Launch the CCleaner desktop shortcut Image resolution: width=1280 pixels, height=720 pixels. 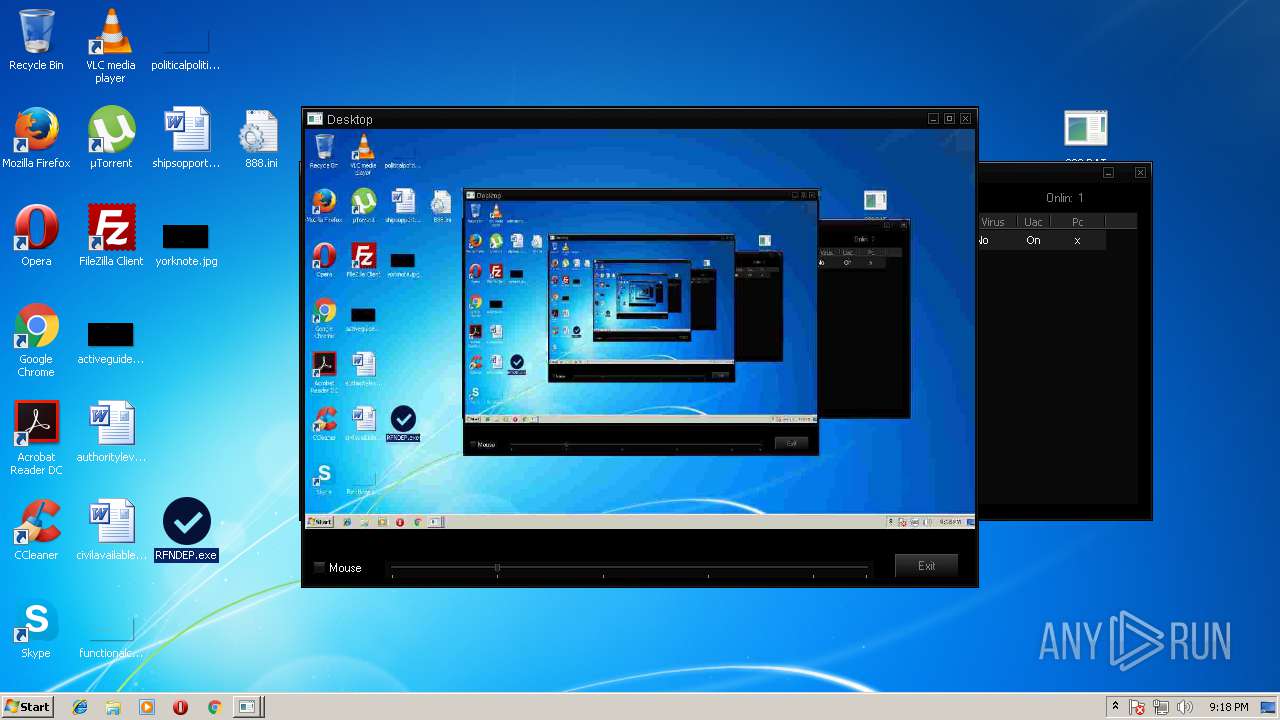point(36,530)
